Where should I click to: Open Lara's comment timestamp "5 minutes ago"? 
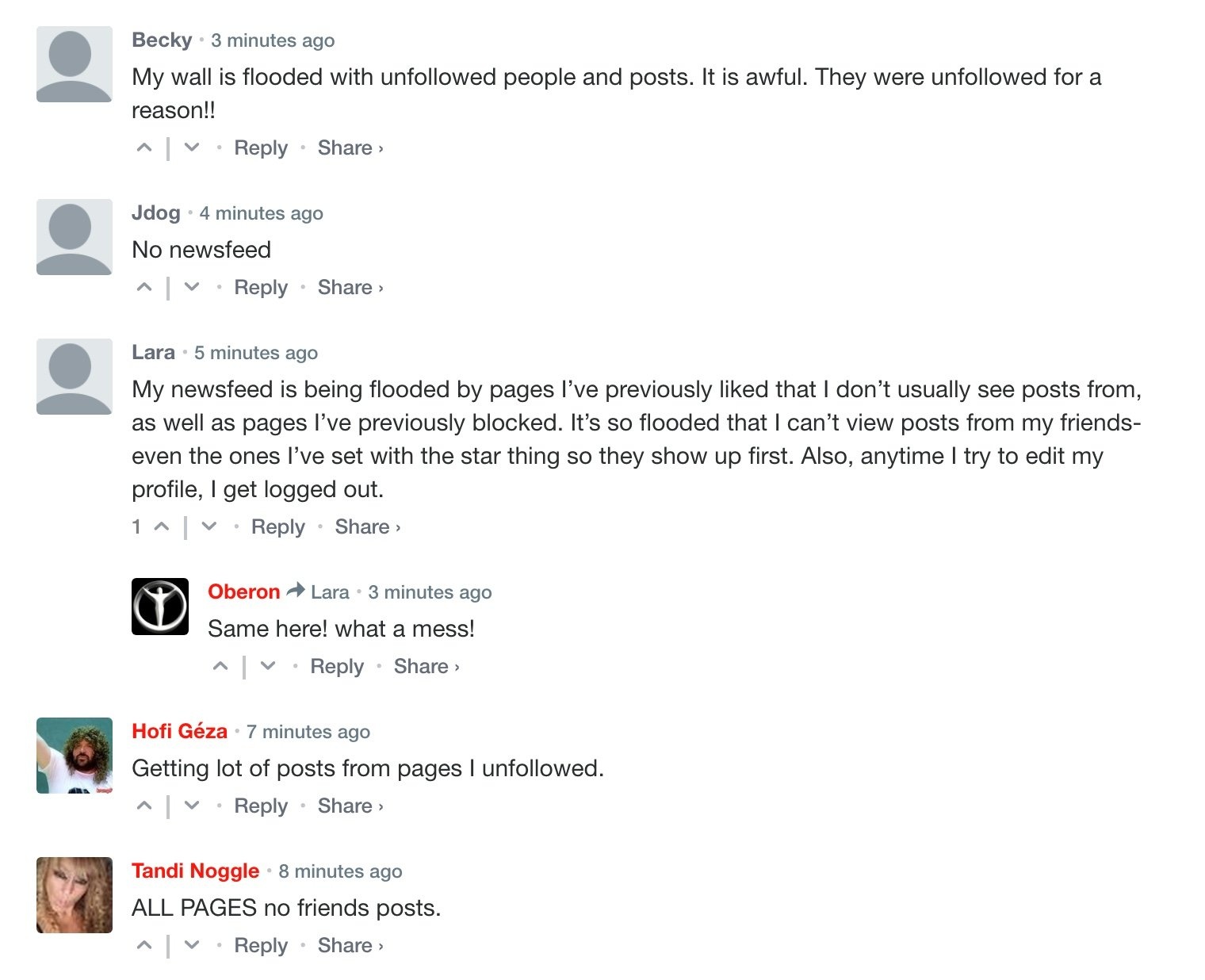coord(256,353)
